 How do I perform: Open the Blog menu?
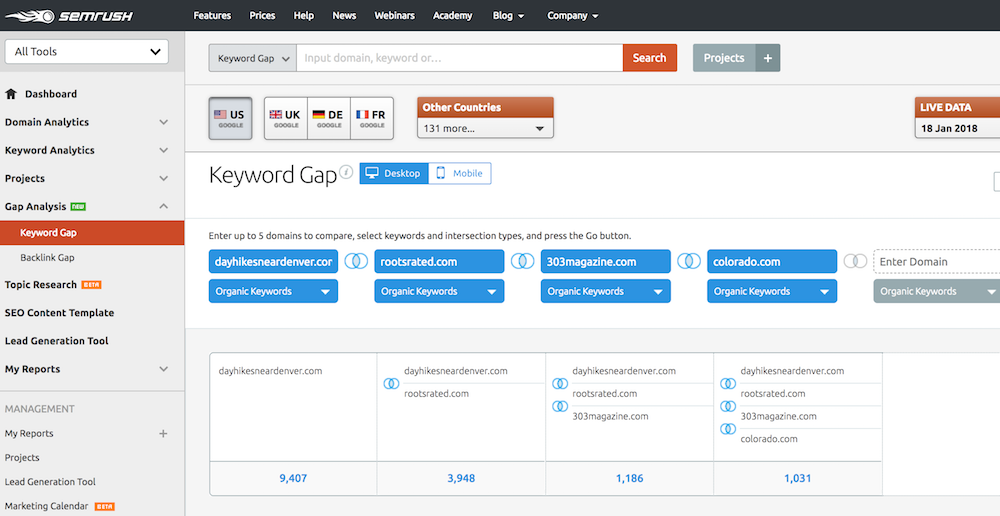point(508,16)
